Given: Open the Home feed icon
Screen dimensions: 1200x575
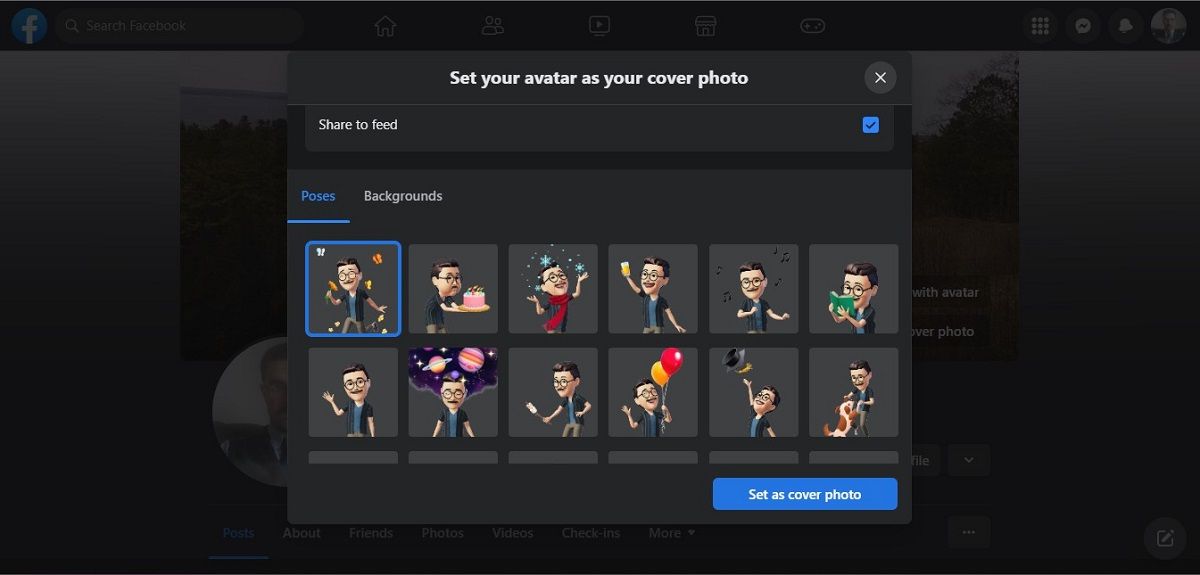Looking at the screenshot, I should tap(385, 25).
